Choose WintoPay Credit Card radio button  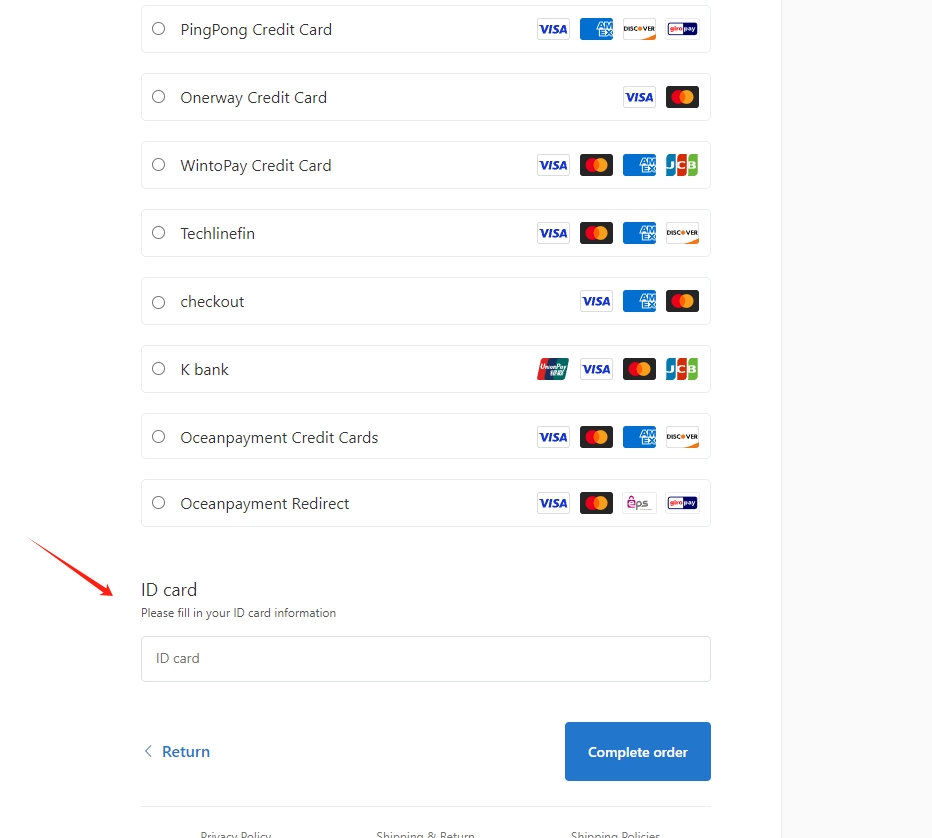159,165
